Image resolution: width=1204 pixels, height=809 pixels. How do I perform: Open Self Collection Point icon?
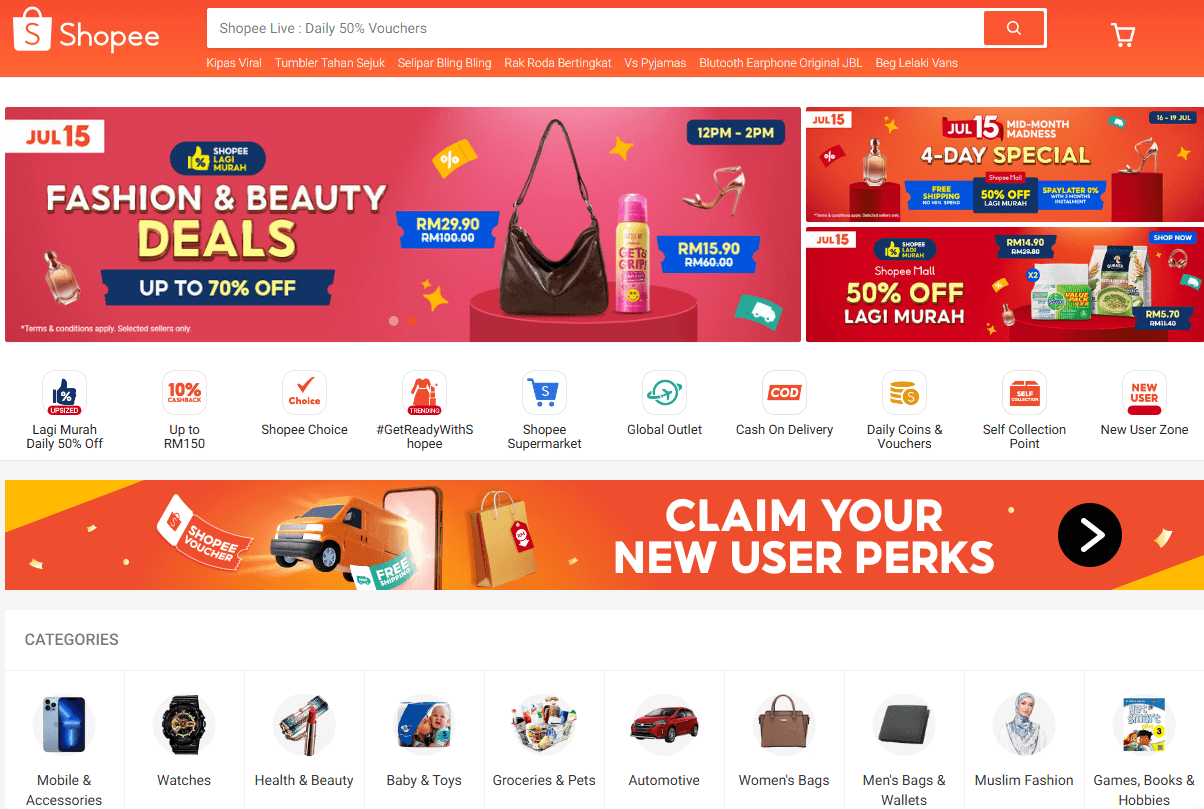(x=1024, y=392)
